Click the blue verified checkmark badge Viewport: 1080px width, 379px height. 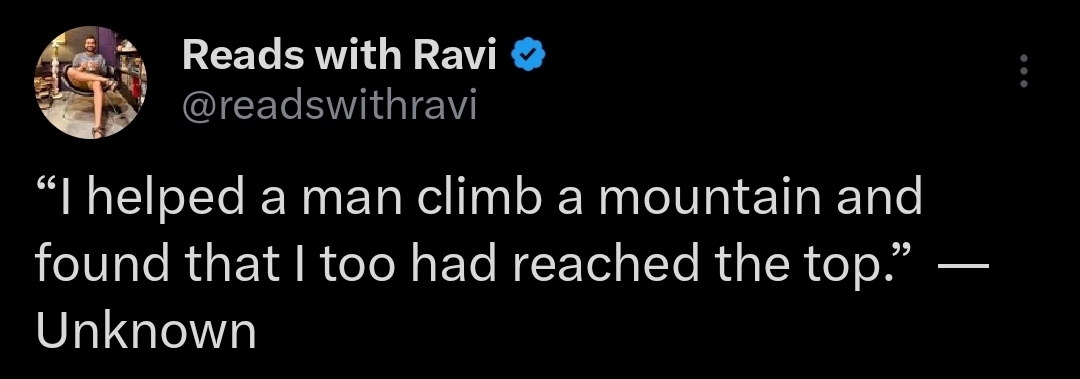529,57
